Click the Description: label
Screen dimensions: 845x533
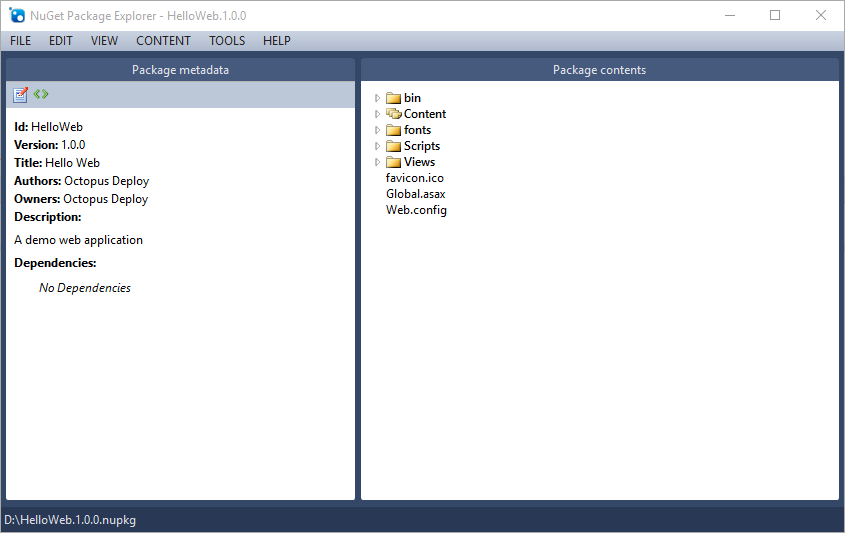coord(48,217)
